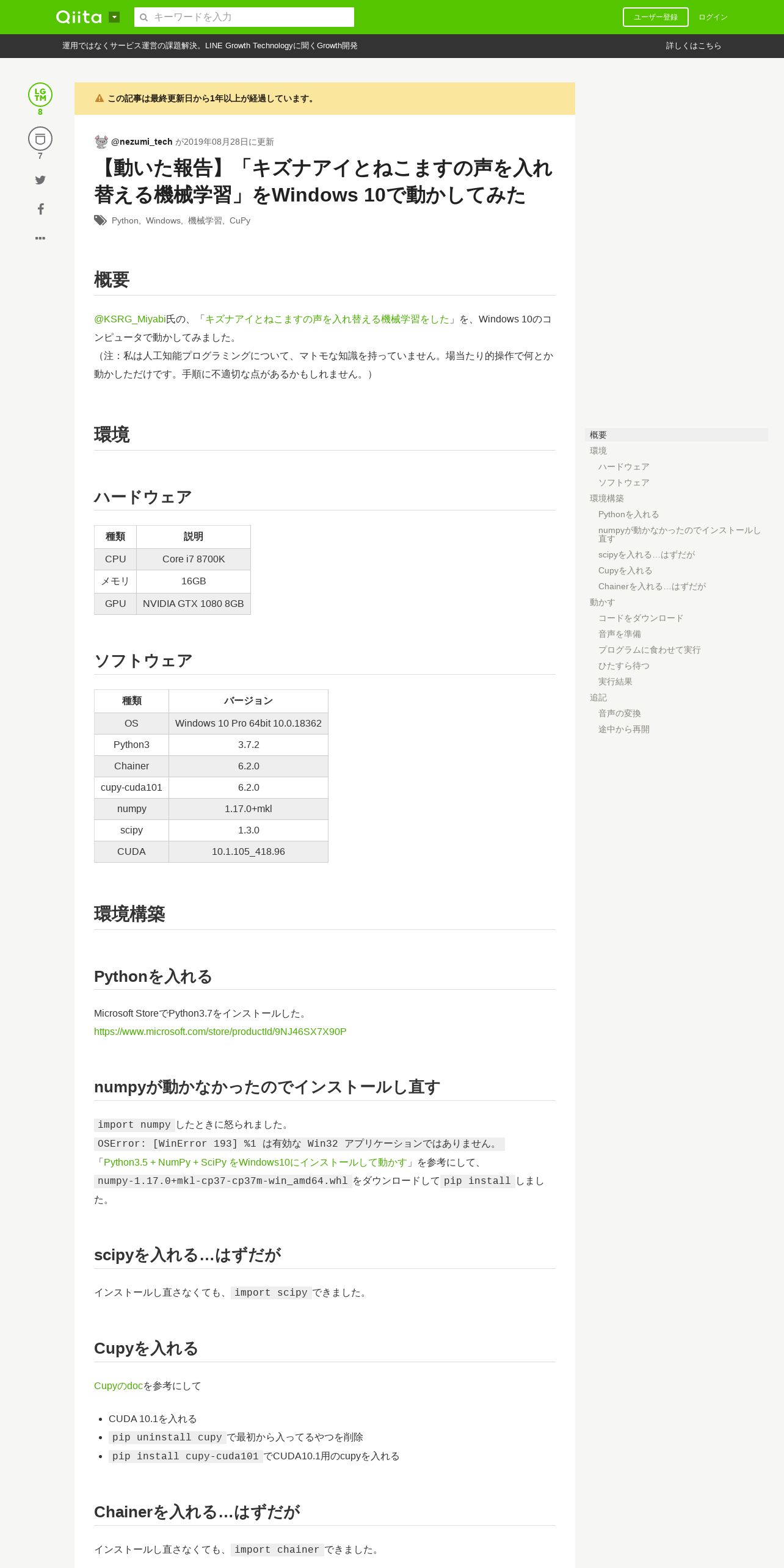Jump to 追記 in the table of contents
Screen dimensions: 784x1568
pos(598,697)
